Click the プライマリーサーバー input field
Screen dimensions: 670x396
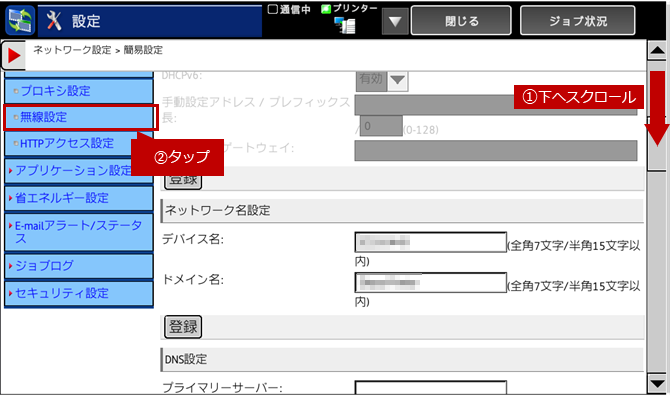point(430,387)
